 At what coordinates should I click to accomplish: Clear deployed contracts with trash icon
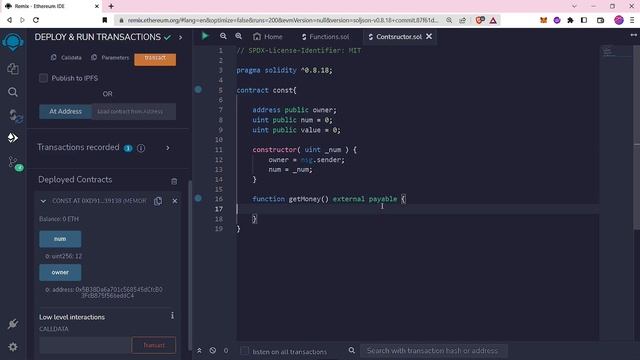(174, 181)
